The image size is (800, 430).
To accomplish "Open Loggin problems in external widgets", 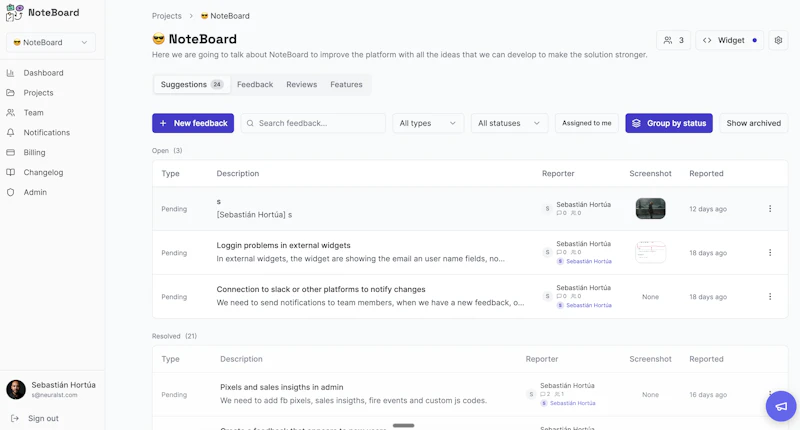I will [283, 245].
